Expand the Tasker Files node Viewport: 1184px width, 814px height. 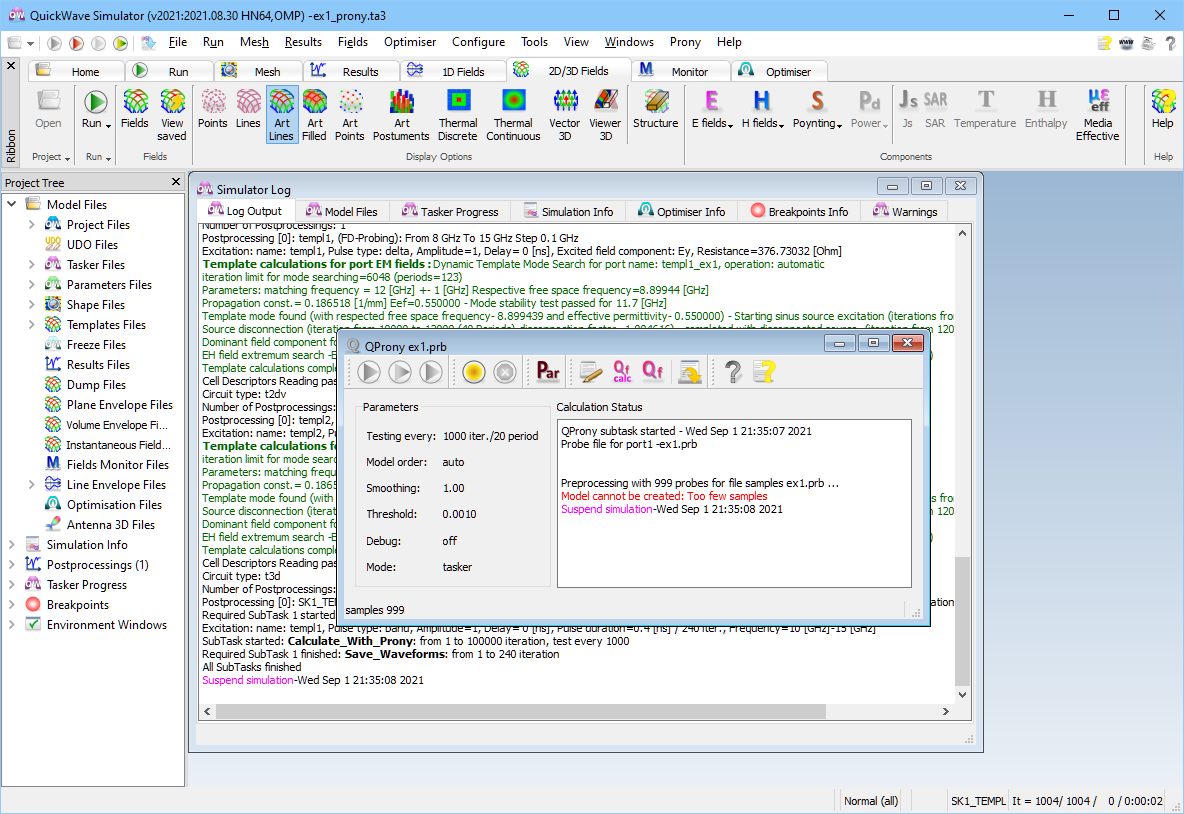pyautogui.click(x=32, y=264)
